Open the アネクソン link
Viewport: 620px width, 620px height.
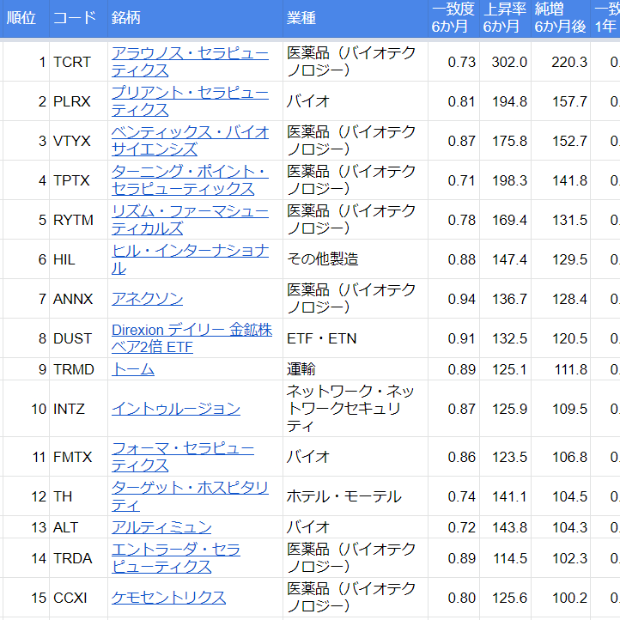point(147,299)
